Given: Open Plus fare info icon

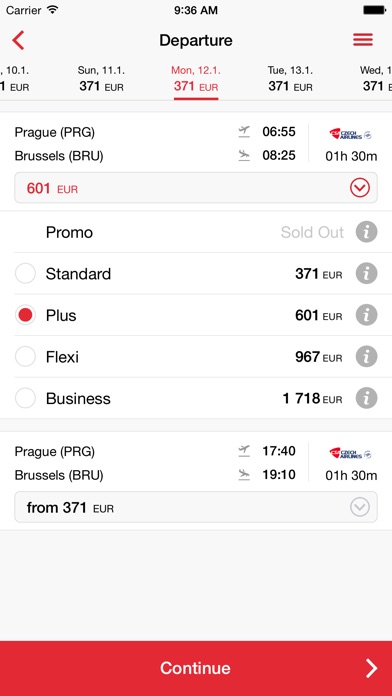Looking at the screenshot, I should (x=366, y=315).
